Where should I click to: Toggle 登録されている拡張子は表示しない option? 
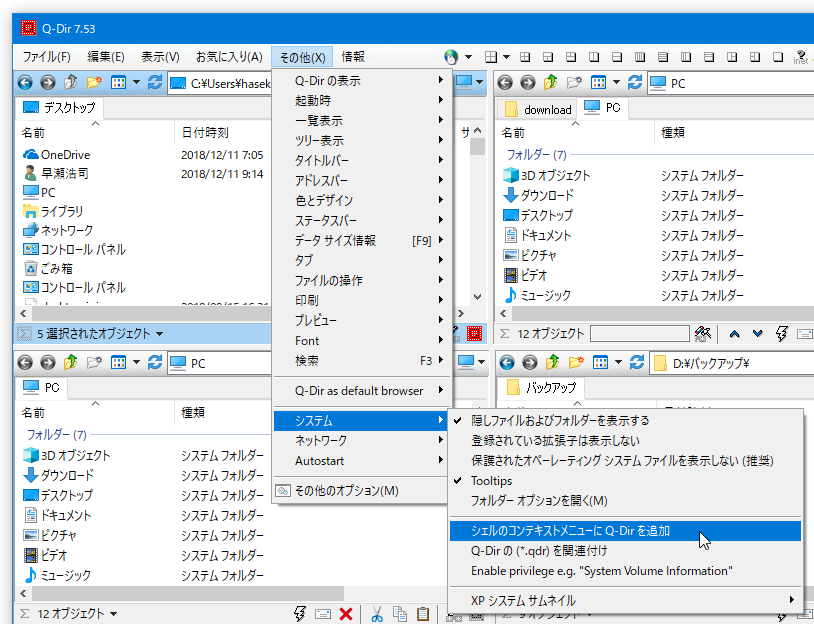point(625,441)
